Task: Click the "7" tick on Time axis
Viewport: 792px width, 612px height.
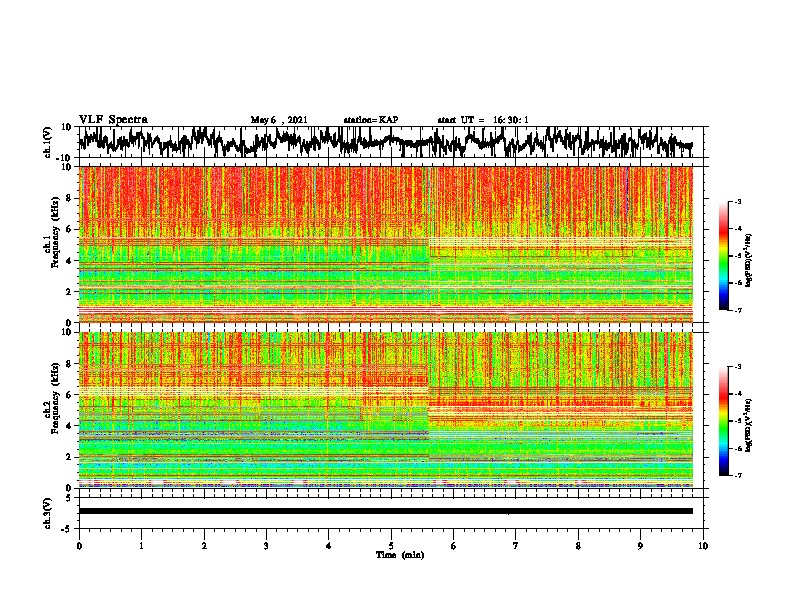Action: click(516, 546)
